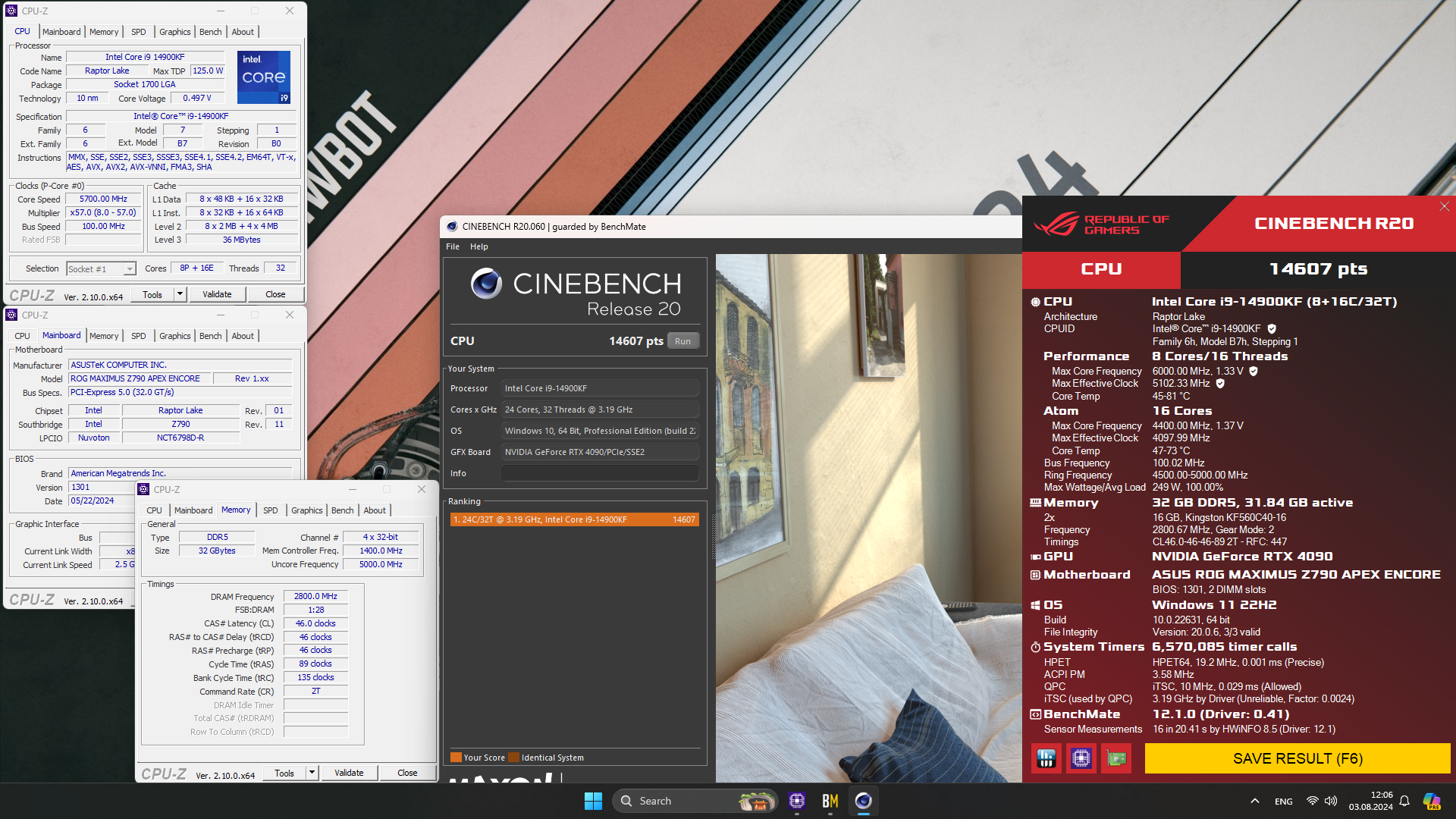
Task: Click Close in the top CPU-Z window
Action: [275, 294]
